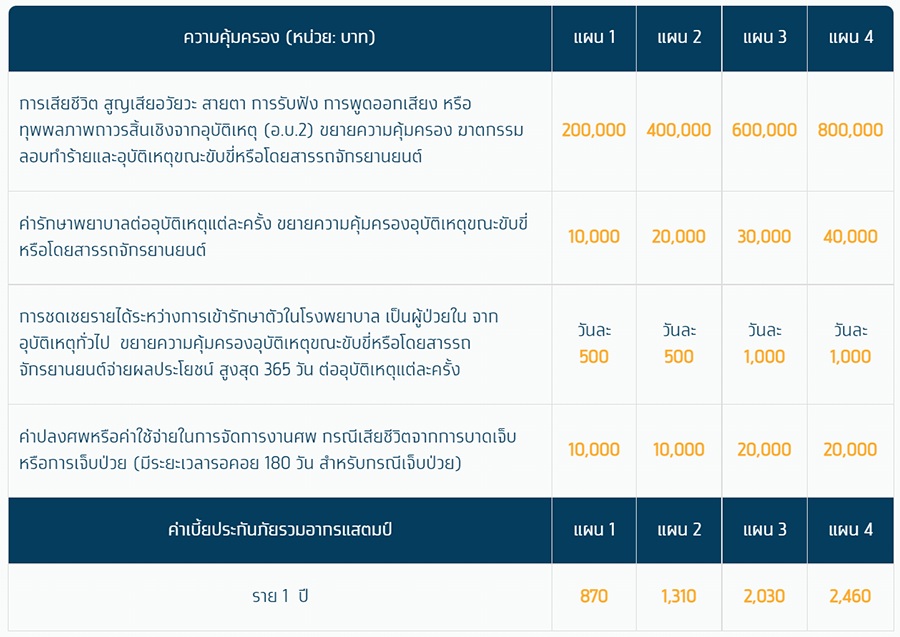Click the 2,460 premium price

[x=850, y=596]
